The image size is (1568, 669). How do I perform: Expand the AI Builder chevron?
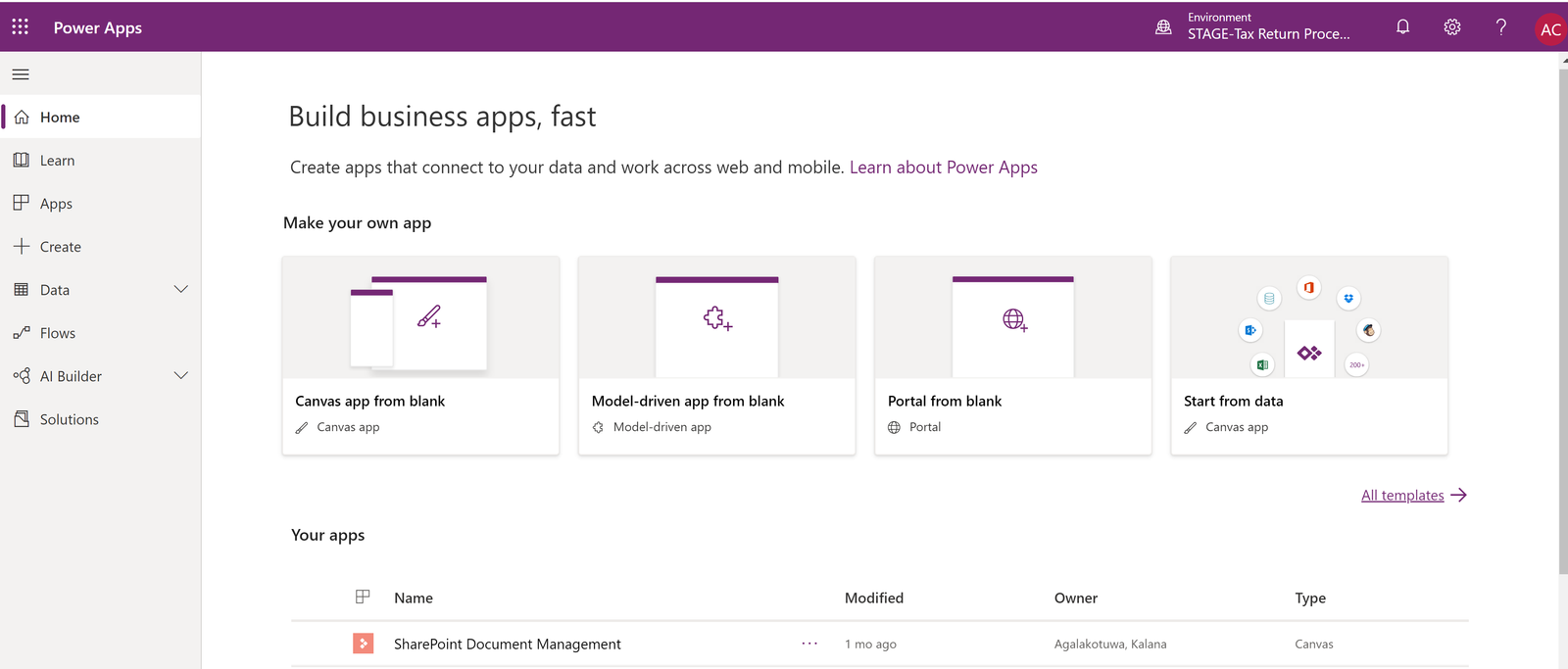point(180,376)
